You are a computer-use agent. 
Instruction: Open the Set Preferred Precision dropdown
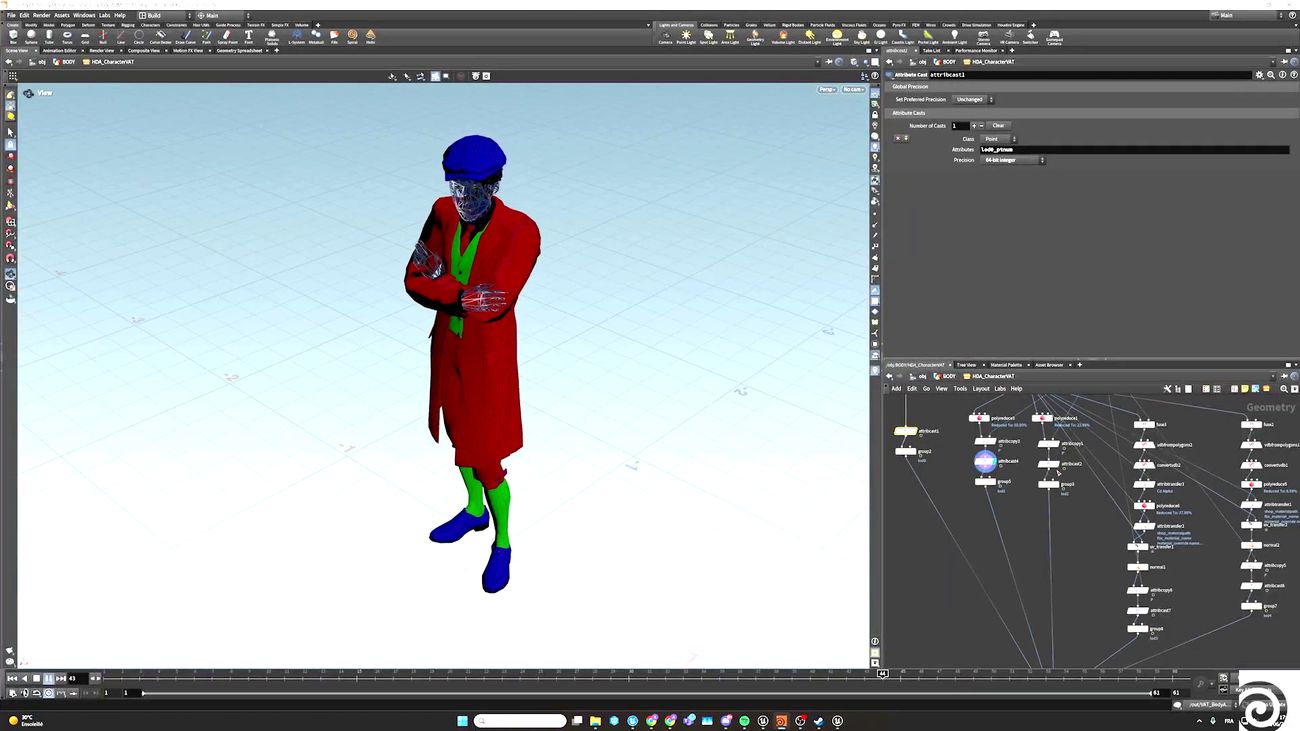click(973, 99)
